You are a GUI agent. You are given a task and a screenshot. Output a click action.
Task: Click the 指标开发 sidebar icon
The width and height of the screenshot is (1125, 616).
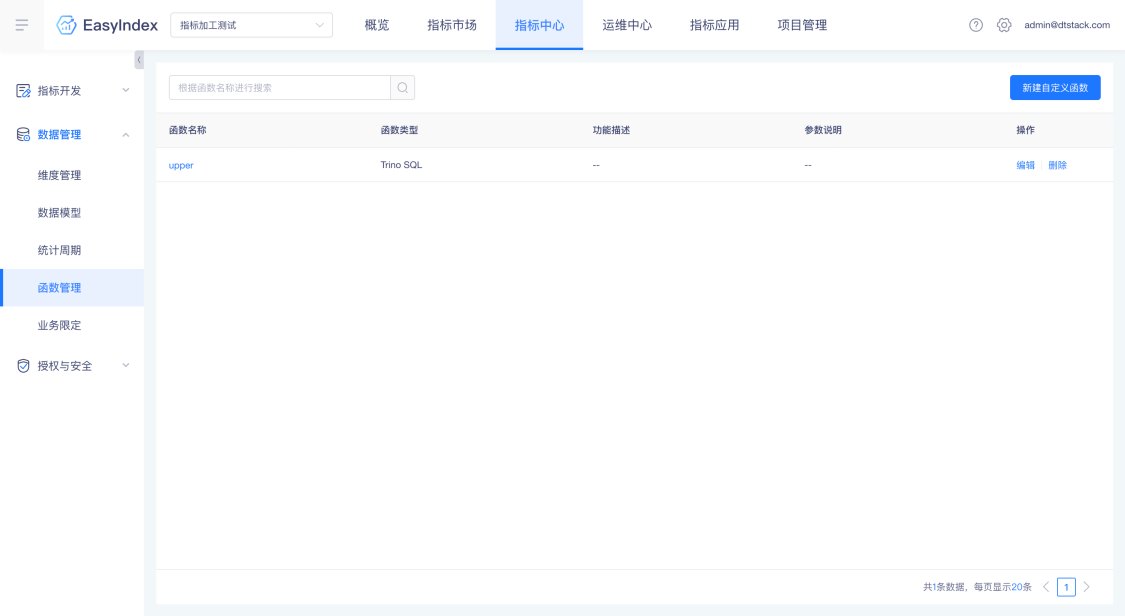coord(23,90)
